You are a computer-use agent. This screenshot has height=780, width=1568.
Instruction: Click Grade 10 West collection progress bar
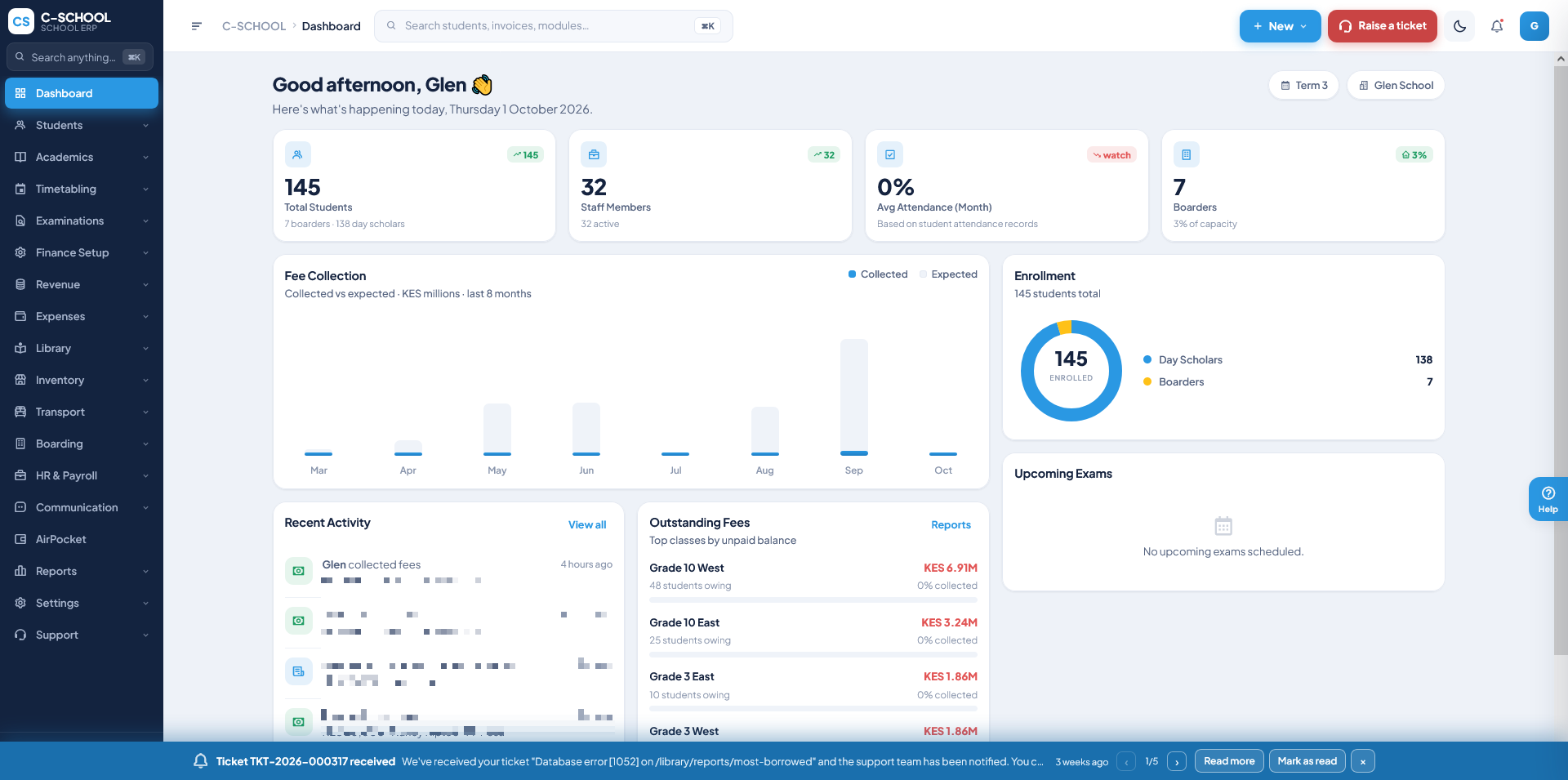click(813, 600)
